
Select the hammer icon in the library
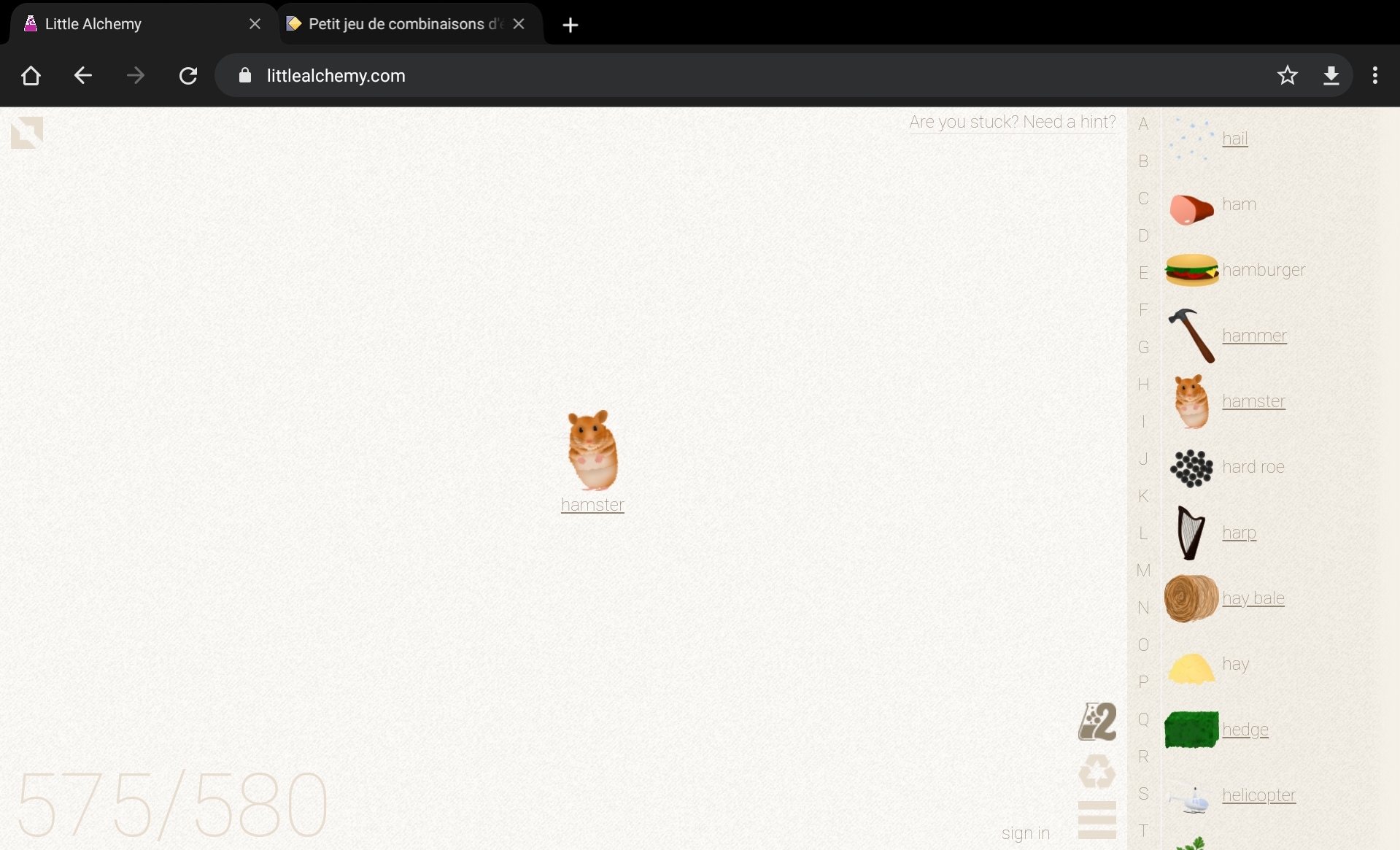(x=1191, y=336)
